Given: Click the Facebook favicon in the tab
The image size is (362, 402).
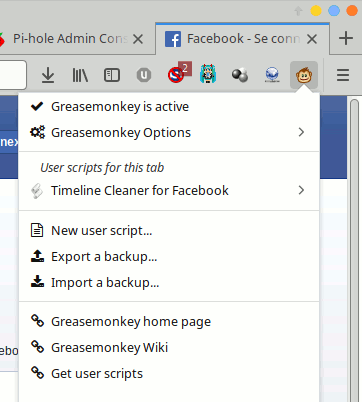Looking at the screenshot, I should point(173,39).
